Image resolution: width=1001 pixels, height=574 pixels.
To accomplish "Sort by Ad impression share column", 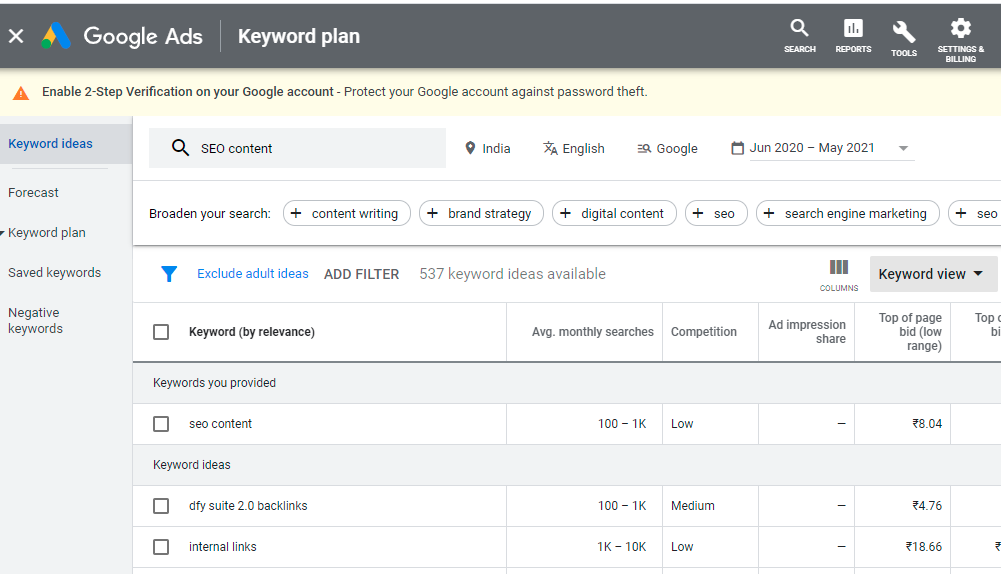I will (x=807, y=332).
